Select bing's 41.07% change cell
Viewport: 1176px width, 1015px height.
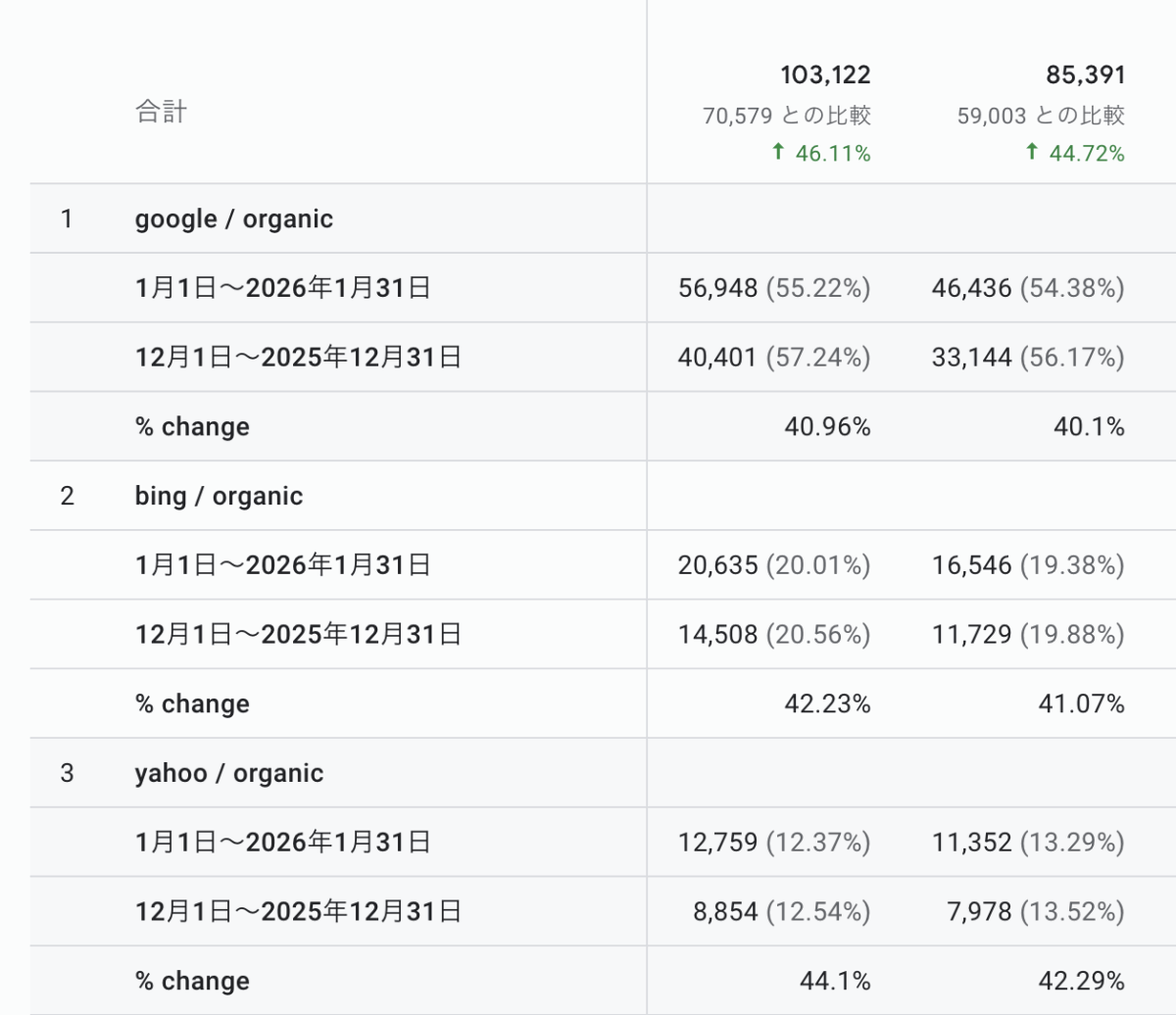[x=1081, y=703]
